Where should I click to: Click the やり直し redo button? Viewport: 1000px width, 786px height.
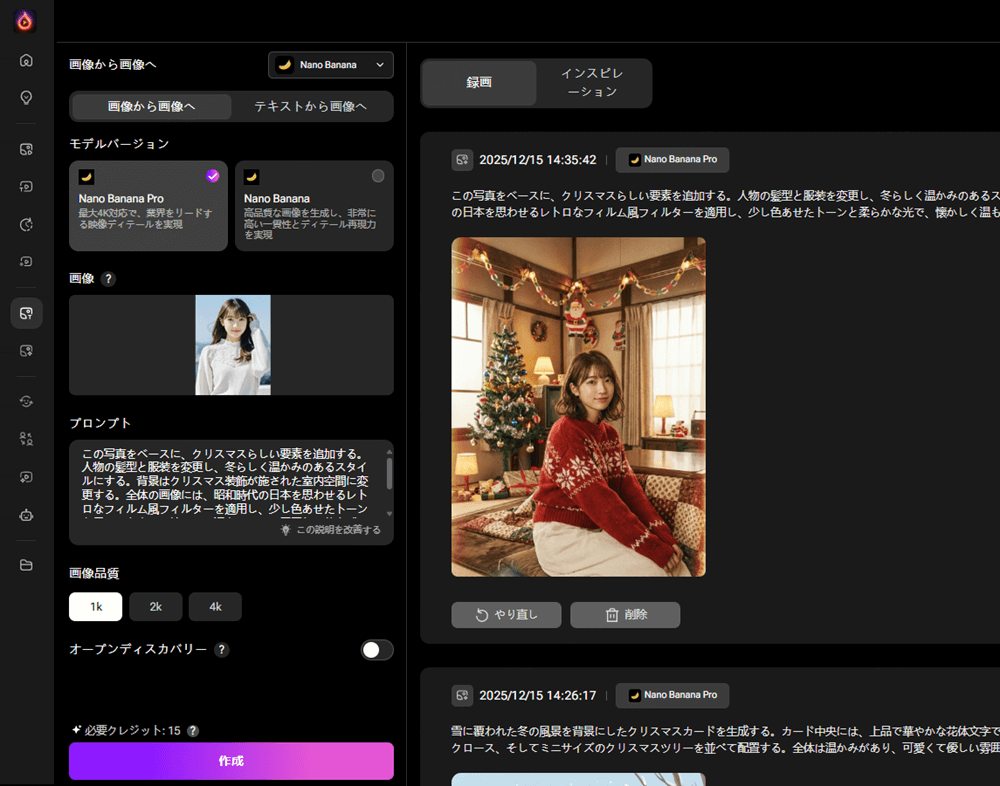505,615
